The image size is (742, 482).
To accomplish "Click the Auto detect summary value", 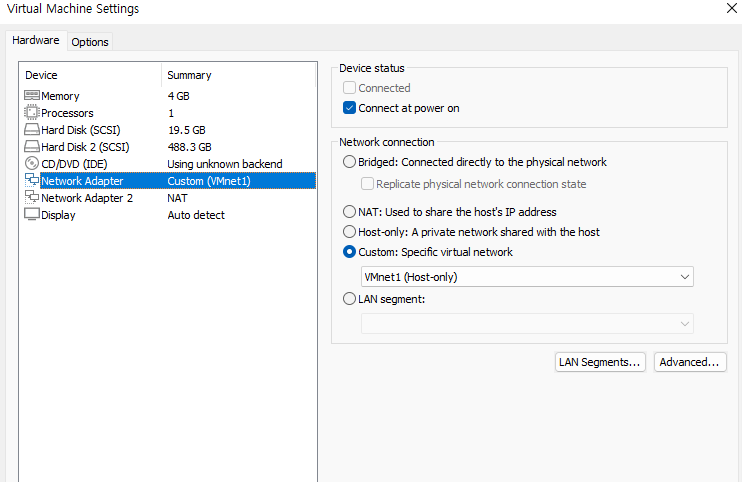I will (196, 215).
